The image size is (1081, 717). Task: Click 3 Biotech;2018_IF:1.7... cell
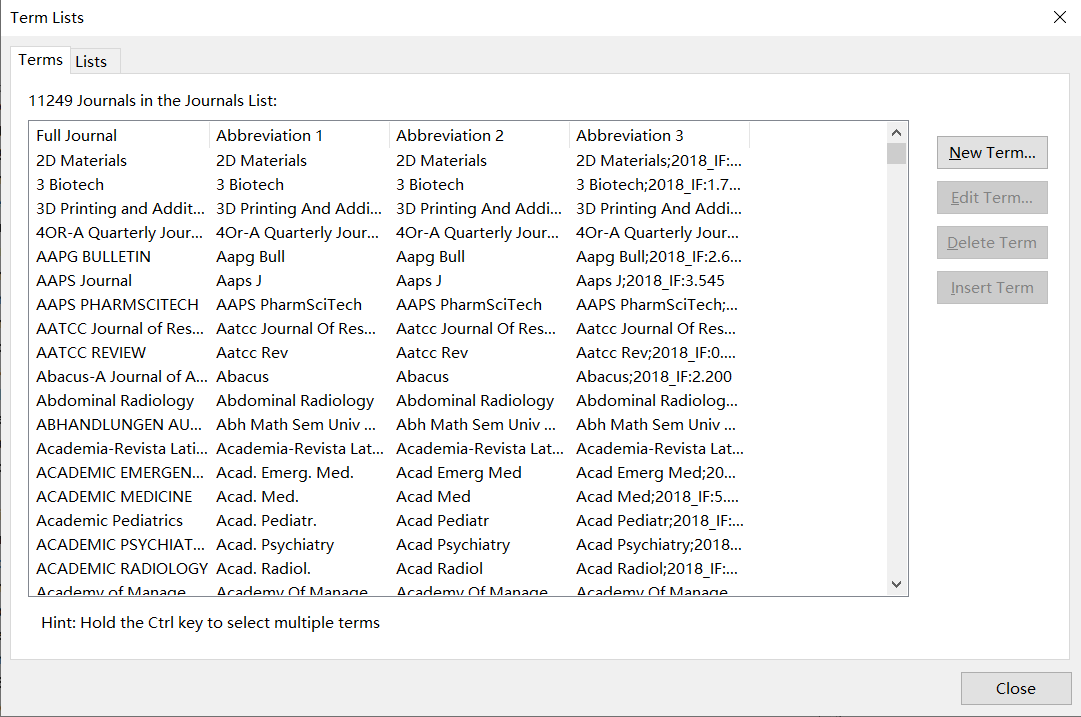[x=658, y=185]
